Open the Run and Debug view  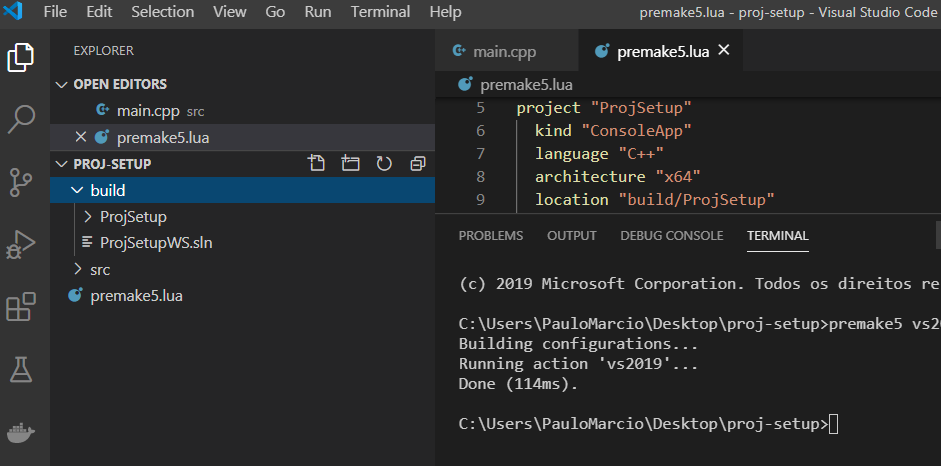click(x=21, y=244)
